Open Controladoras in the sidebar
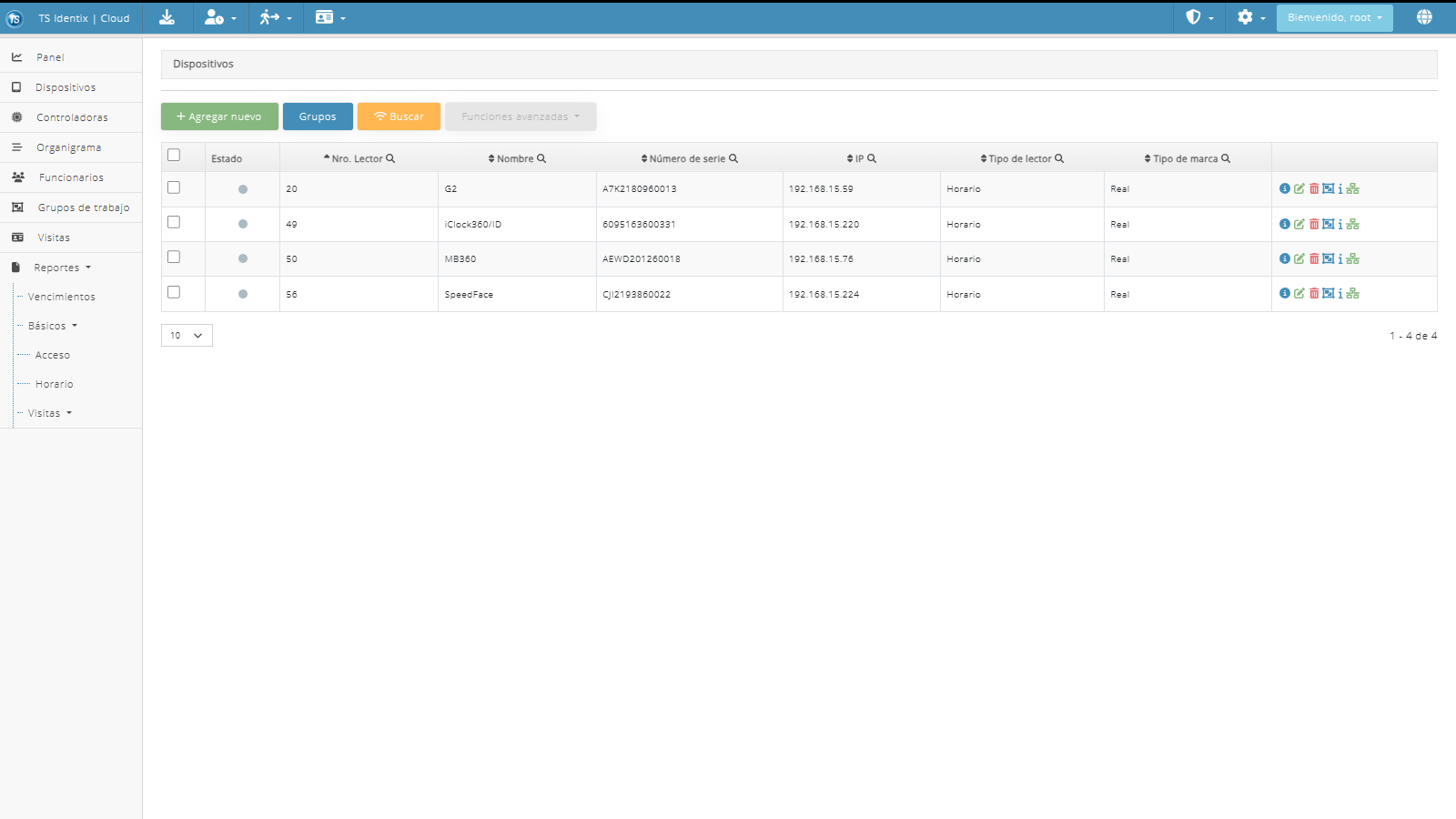1456x819 pixels. 71,117
